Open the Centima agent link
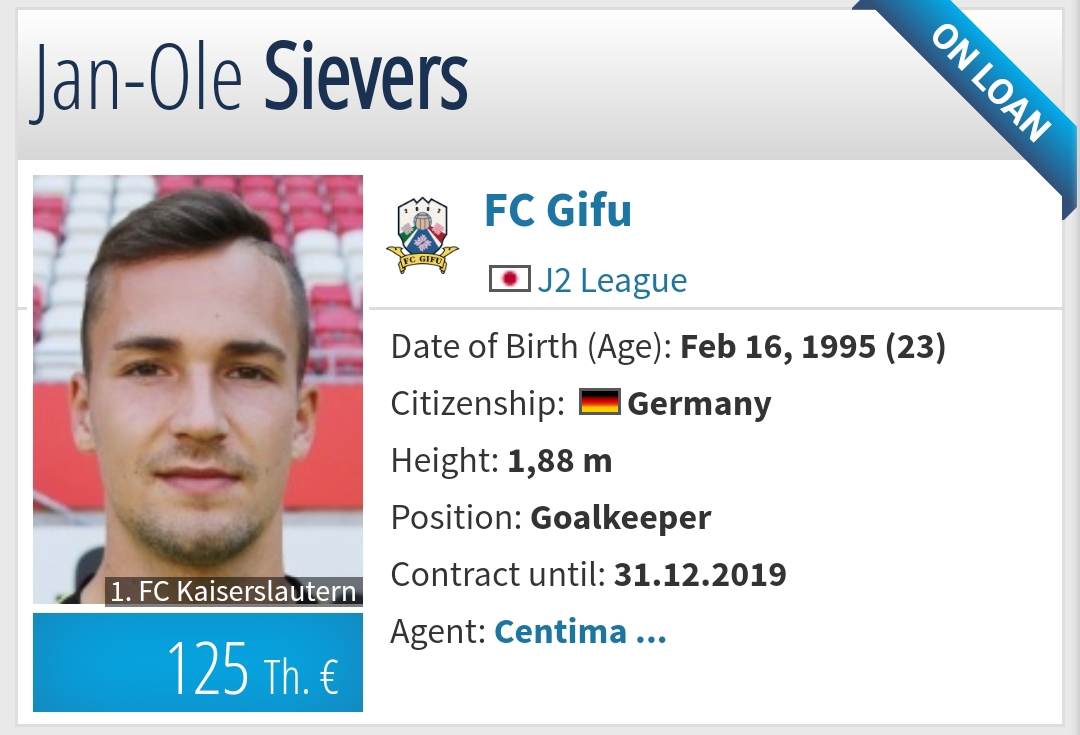Screen dimensions: 1080x735 [x=580, y=631]
